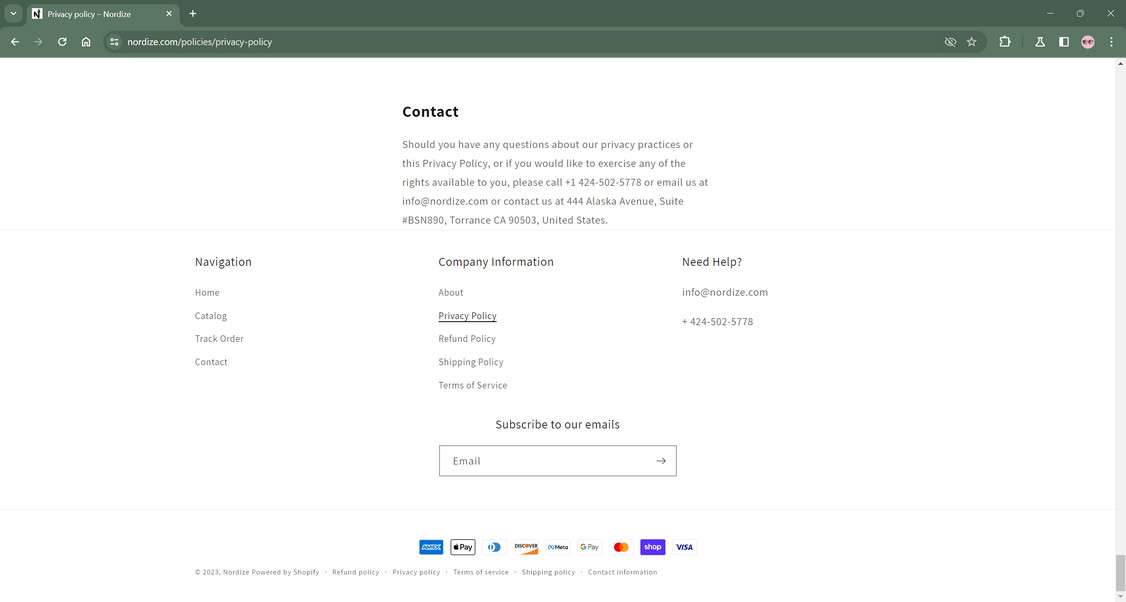Select the Privacy policy – Nordize tab
Screen dimensions: 1126x602
(90, 14)
